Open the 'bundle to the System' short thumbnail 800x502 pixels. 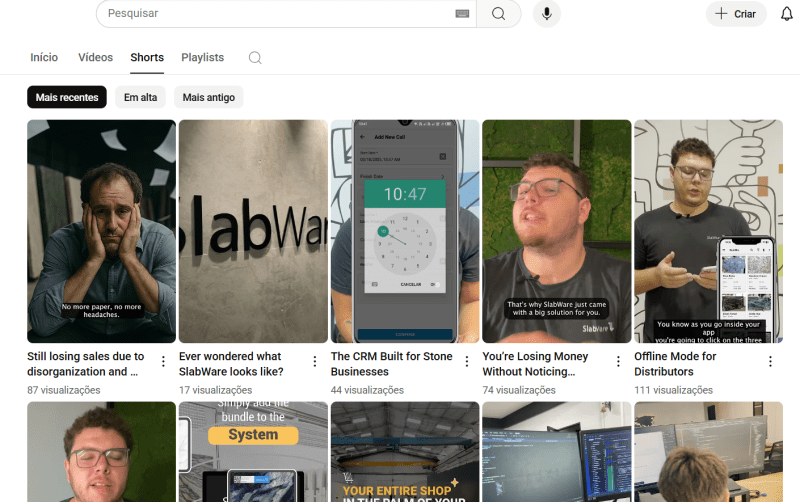pos(253,452)
